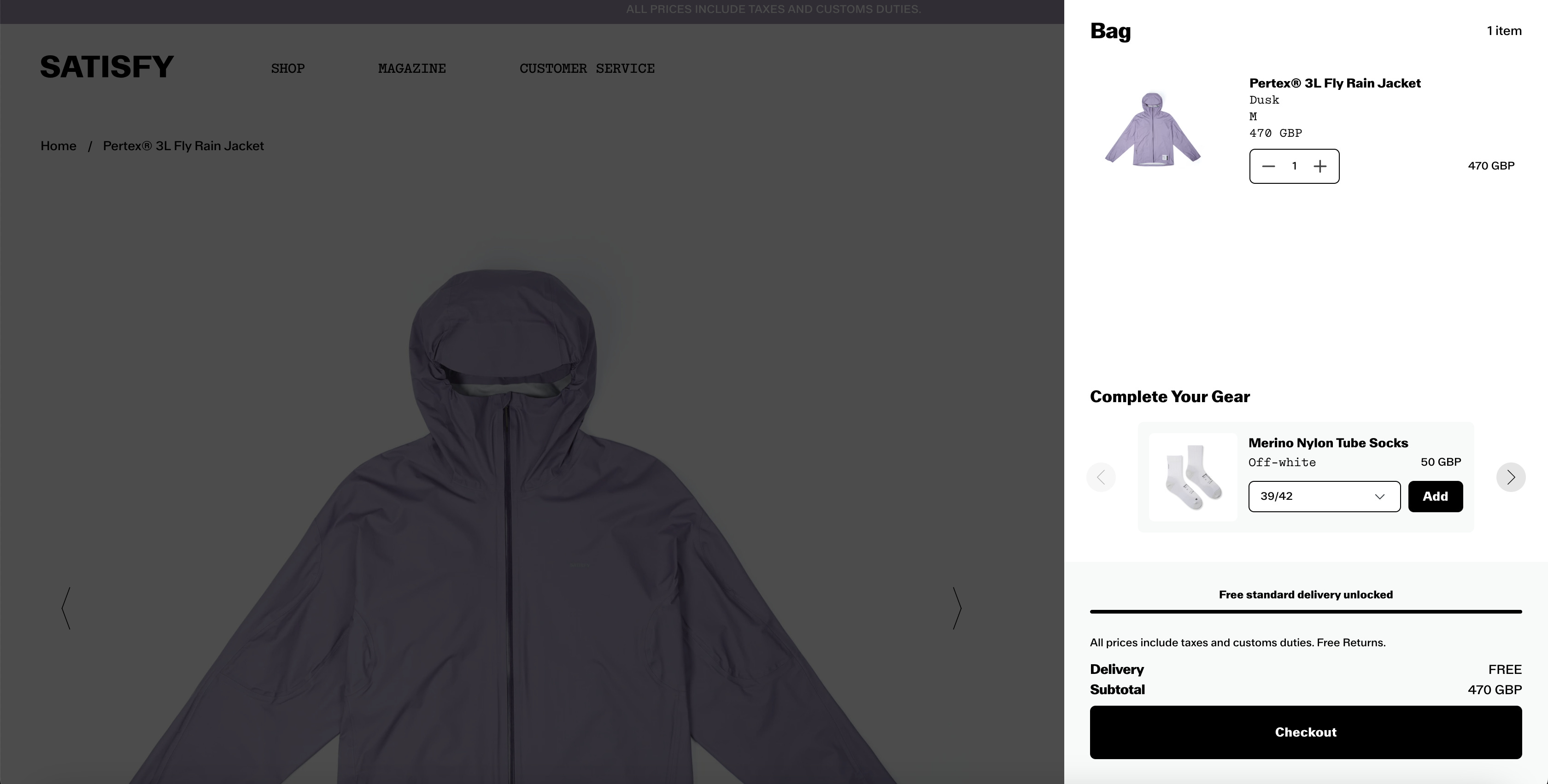The image size is (1548, 784).
Task: Open CUSTOMER SERVICE menu
Action: [586, 69]
